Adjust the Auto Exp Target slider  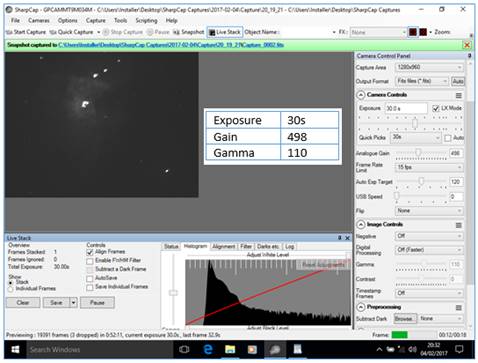(421, 181)
